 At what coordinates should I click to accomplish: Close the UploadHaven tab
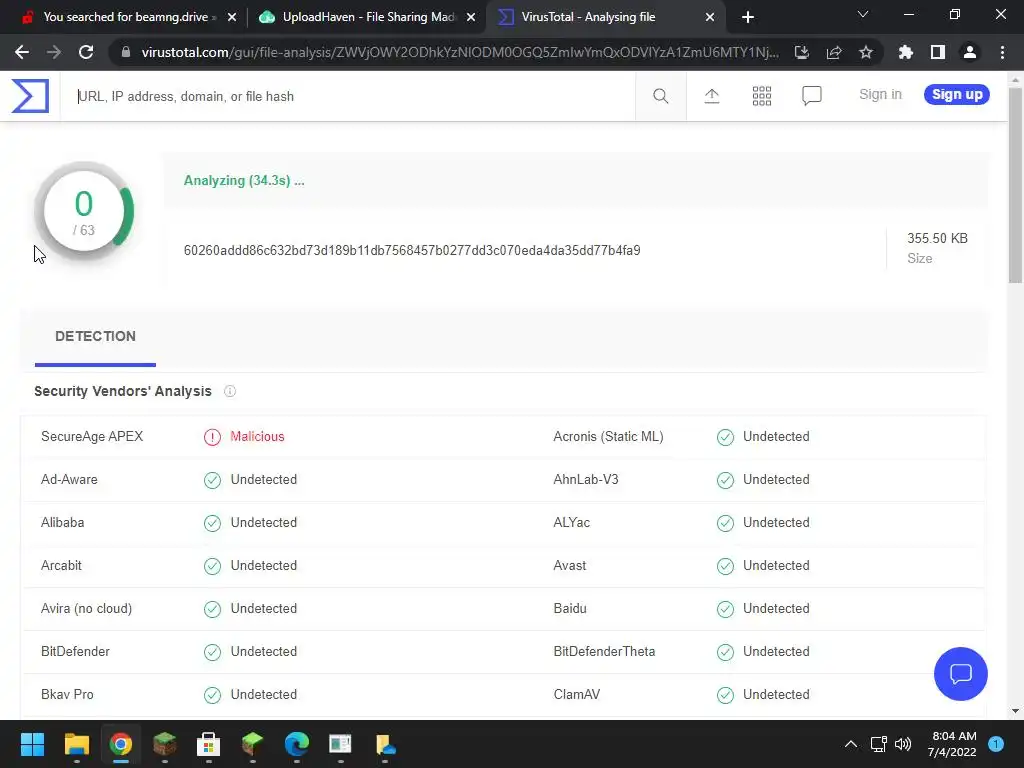pos(471,17)
